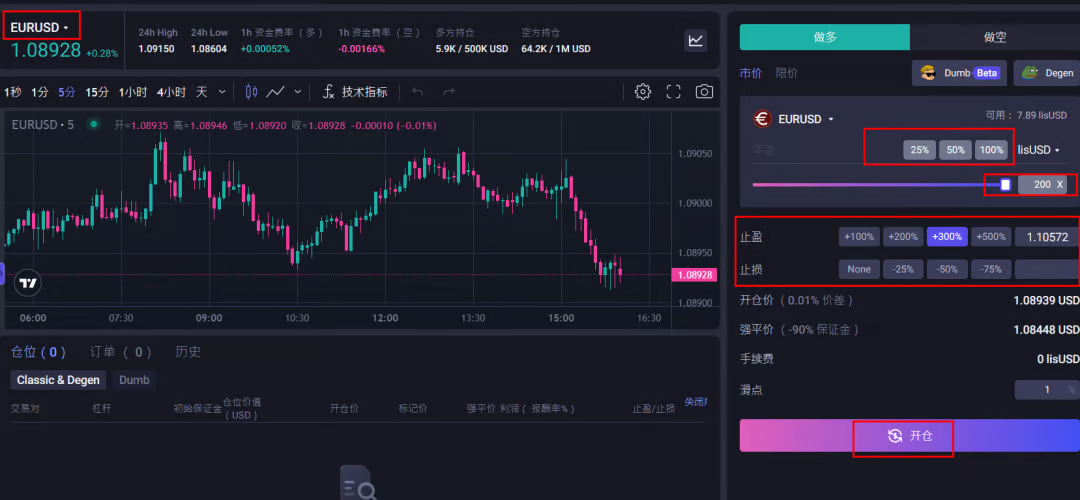Expand the timeframe dropdown next to 天
Viewport: 1080px width, 500px height.
click(222, 92)
